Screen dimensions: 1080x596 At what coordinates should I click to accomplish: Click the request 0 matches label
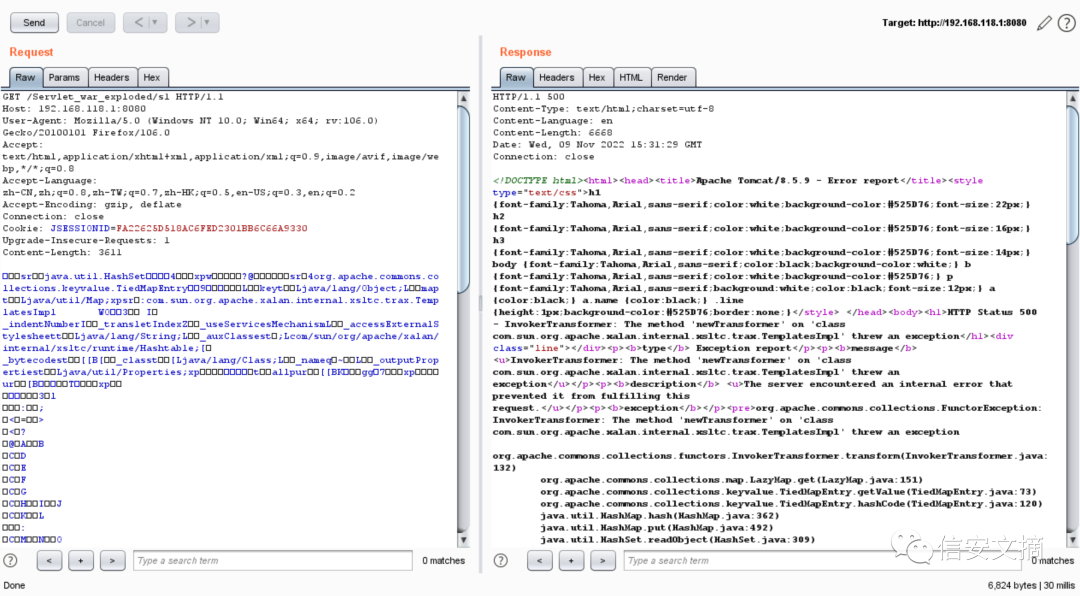tap(444, 561)
